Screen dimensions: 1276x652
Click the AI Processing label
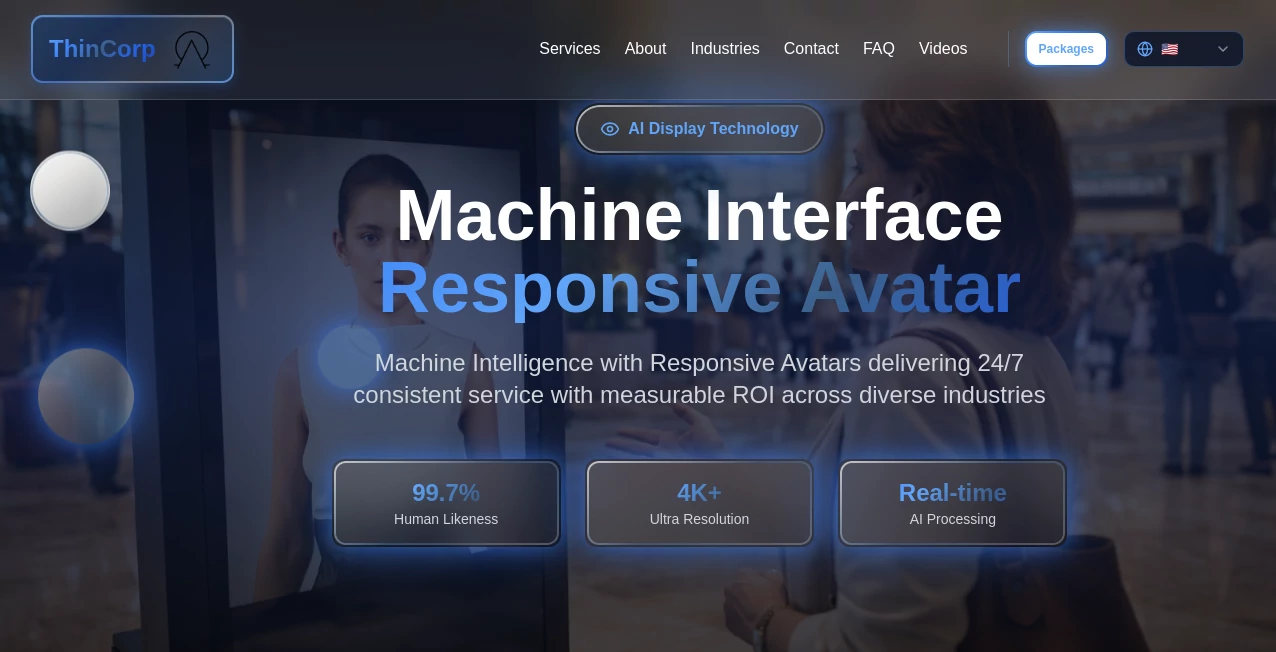click(x=952, y=519)
